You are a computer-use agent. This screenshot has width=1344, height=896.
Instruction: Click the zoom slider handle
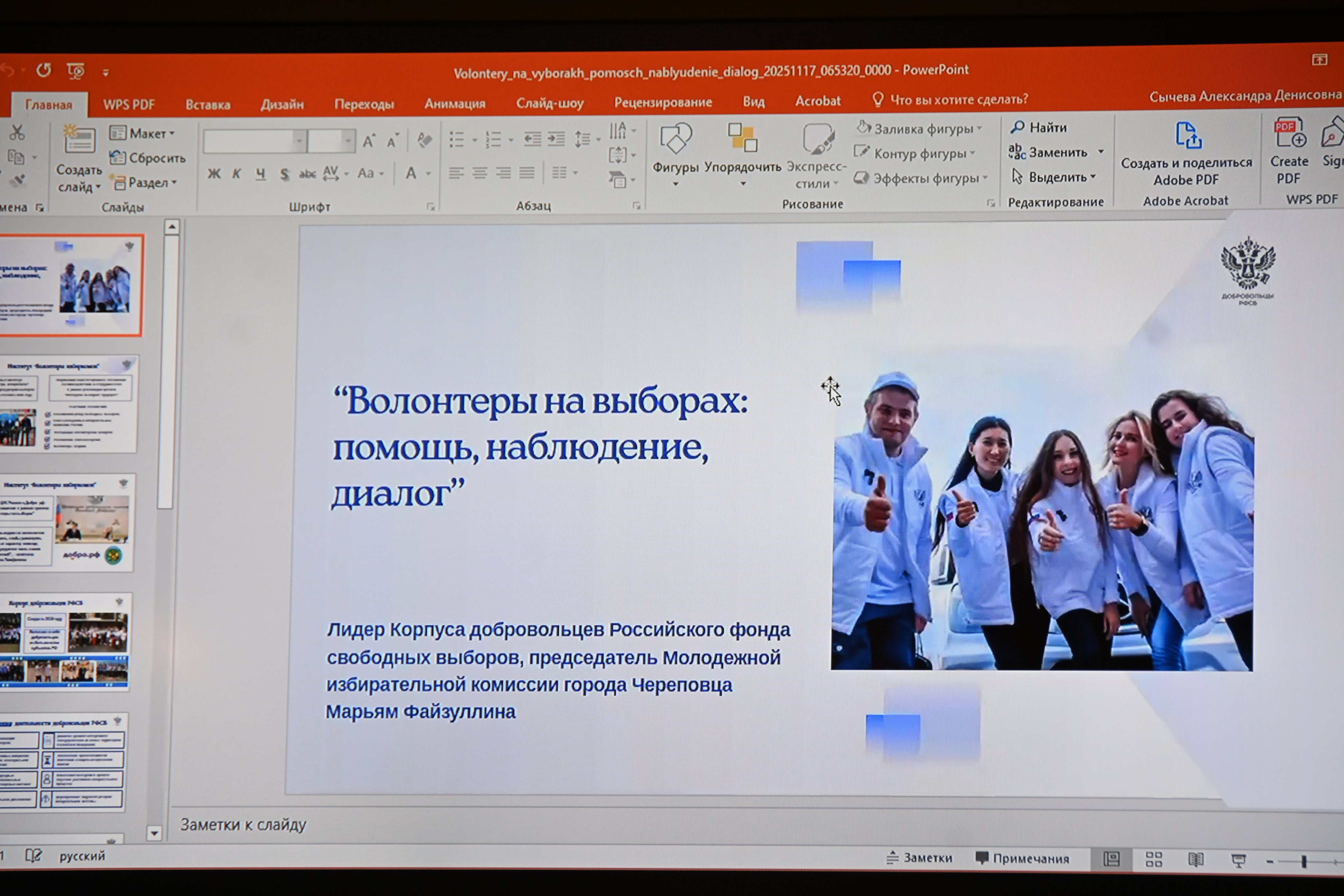[1304, 861]
